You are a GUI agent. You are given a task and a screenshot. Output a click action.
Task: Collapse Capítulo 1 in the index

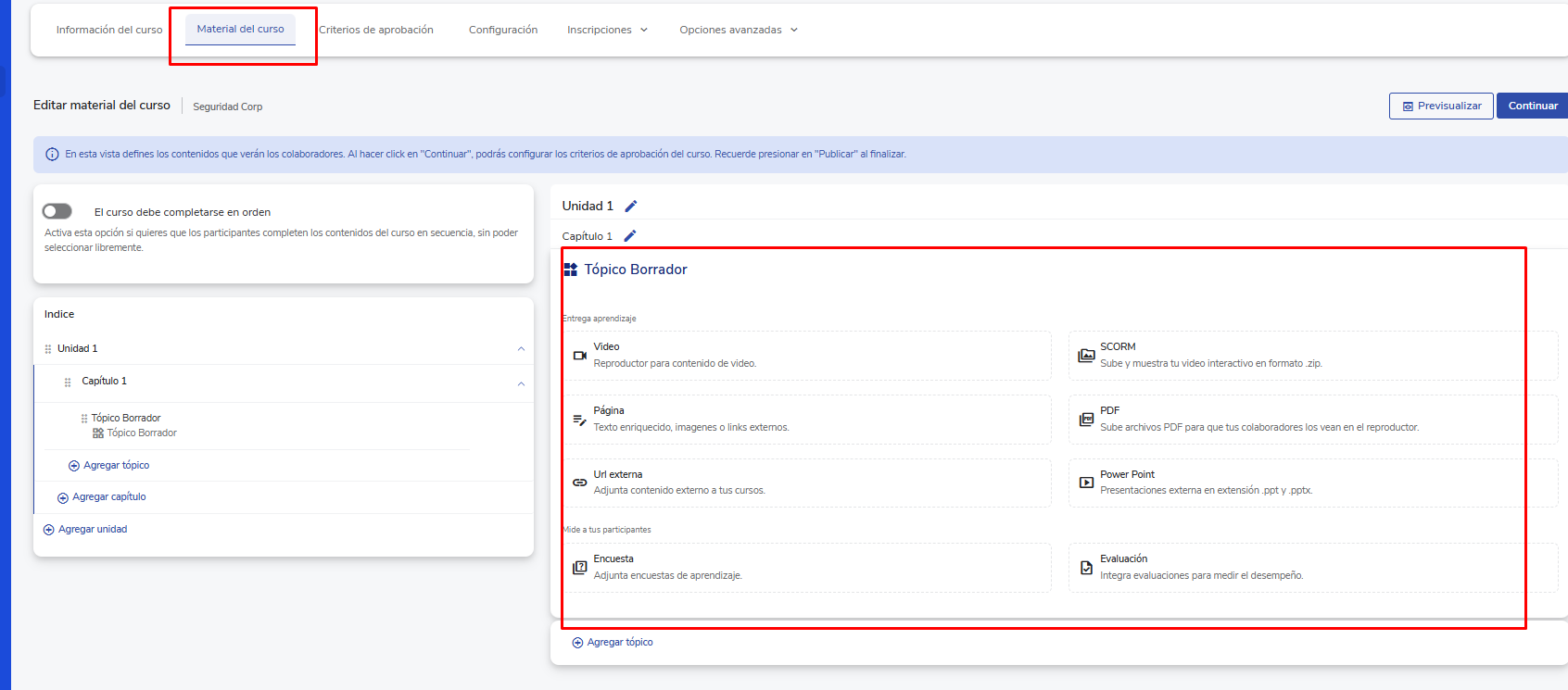tap(521, 383)
